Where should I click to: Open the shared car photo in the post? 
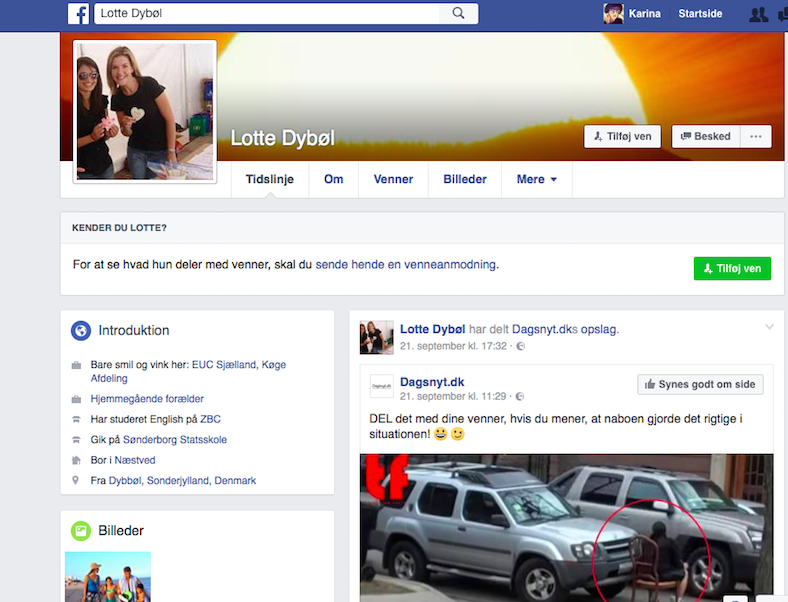566,528
